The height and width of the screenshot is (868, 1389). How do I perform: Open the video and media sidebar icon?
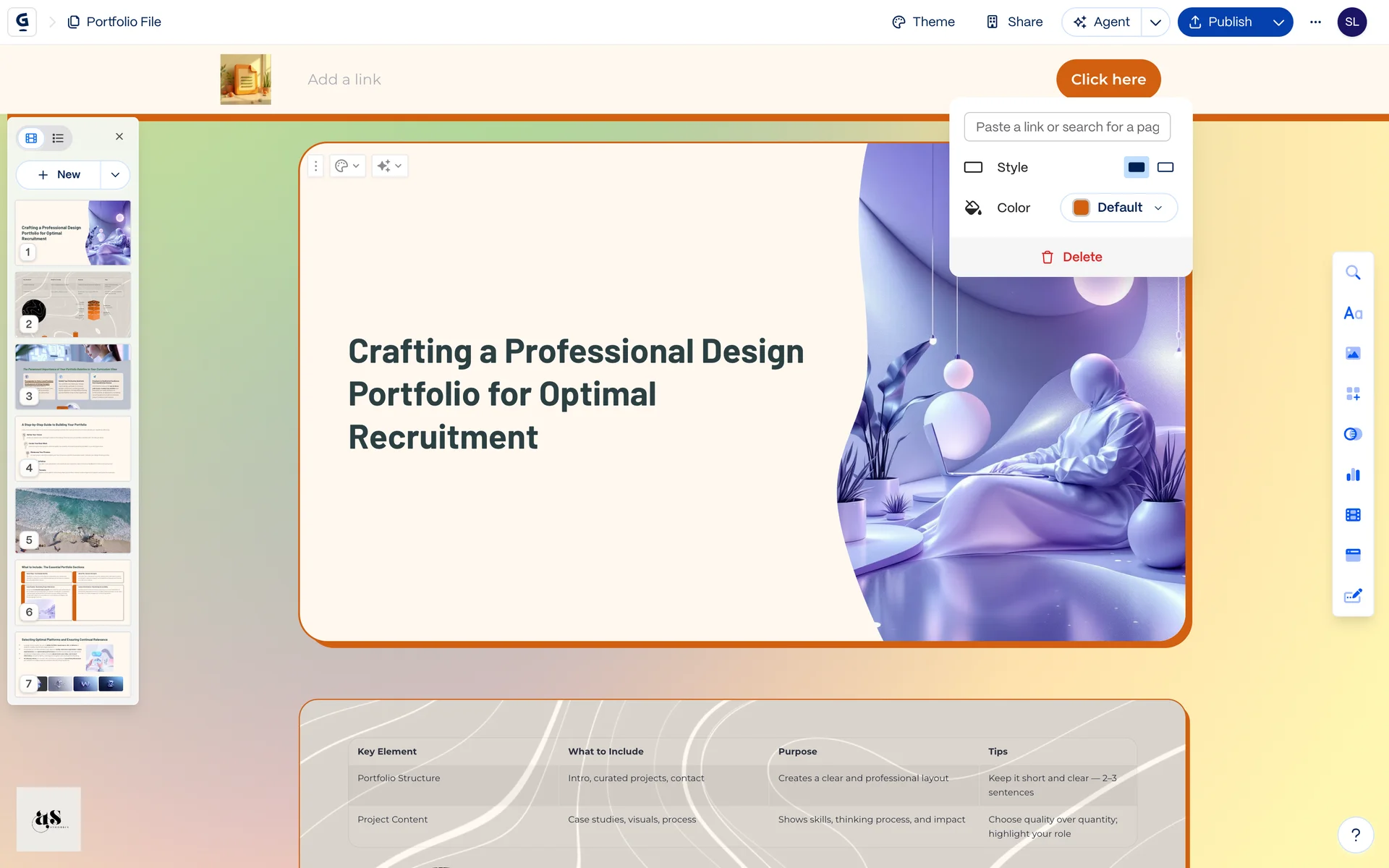coord(1353,515)
